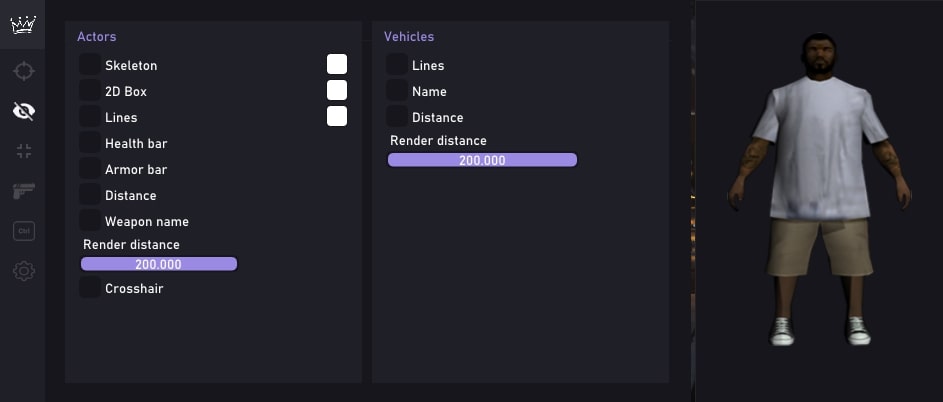Screen dimensions: 943x402
Task: Click the crown logo icon
Action: tap(23, 25)
